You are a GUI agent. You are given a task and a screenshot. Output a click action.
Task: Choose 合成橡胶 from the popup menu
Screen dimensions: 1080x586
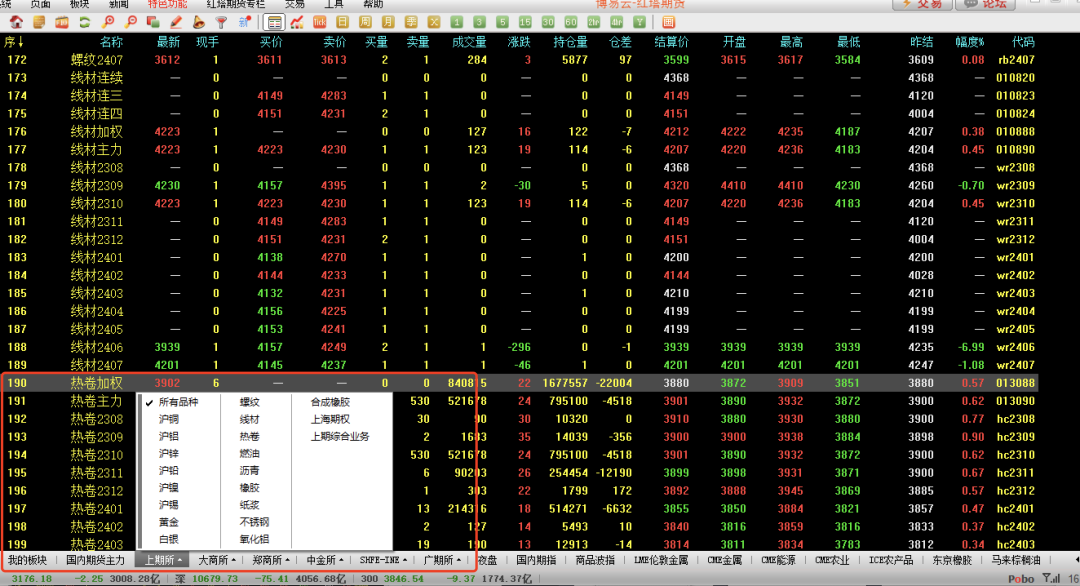pos(330,402)
